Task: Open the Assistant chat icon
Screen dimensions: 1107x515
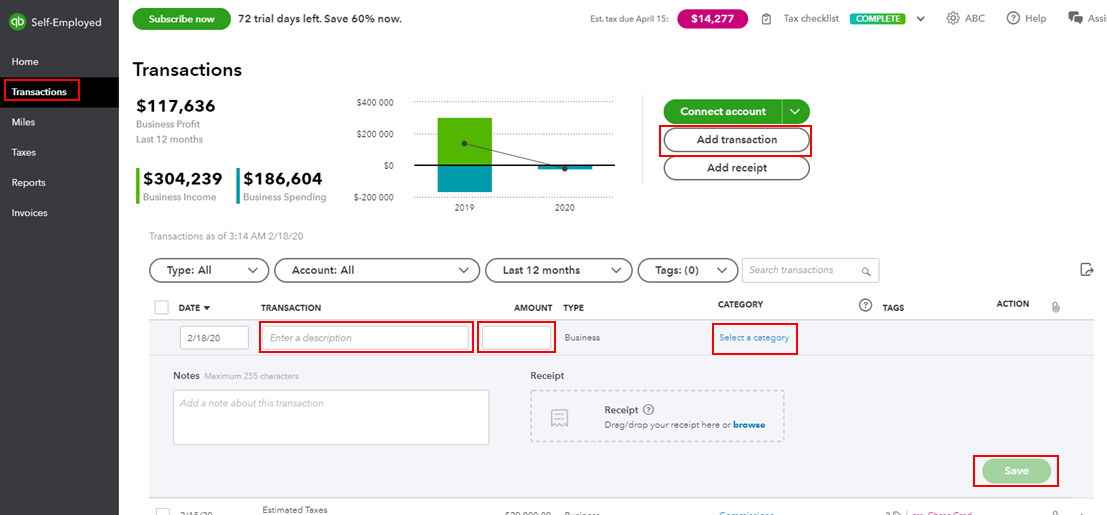Action: click(x=1075, y=18)
